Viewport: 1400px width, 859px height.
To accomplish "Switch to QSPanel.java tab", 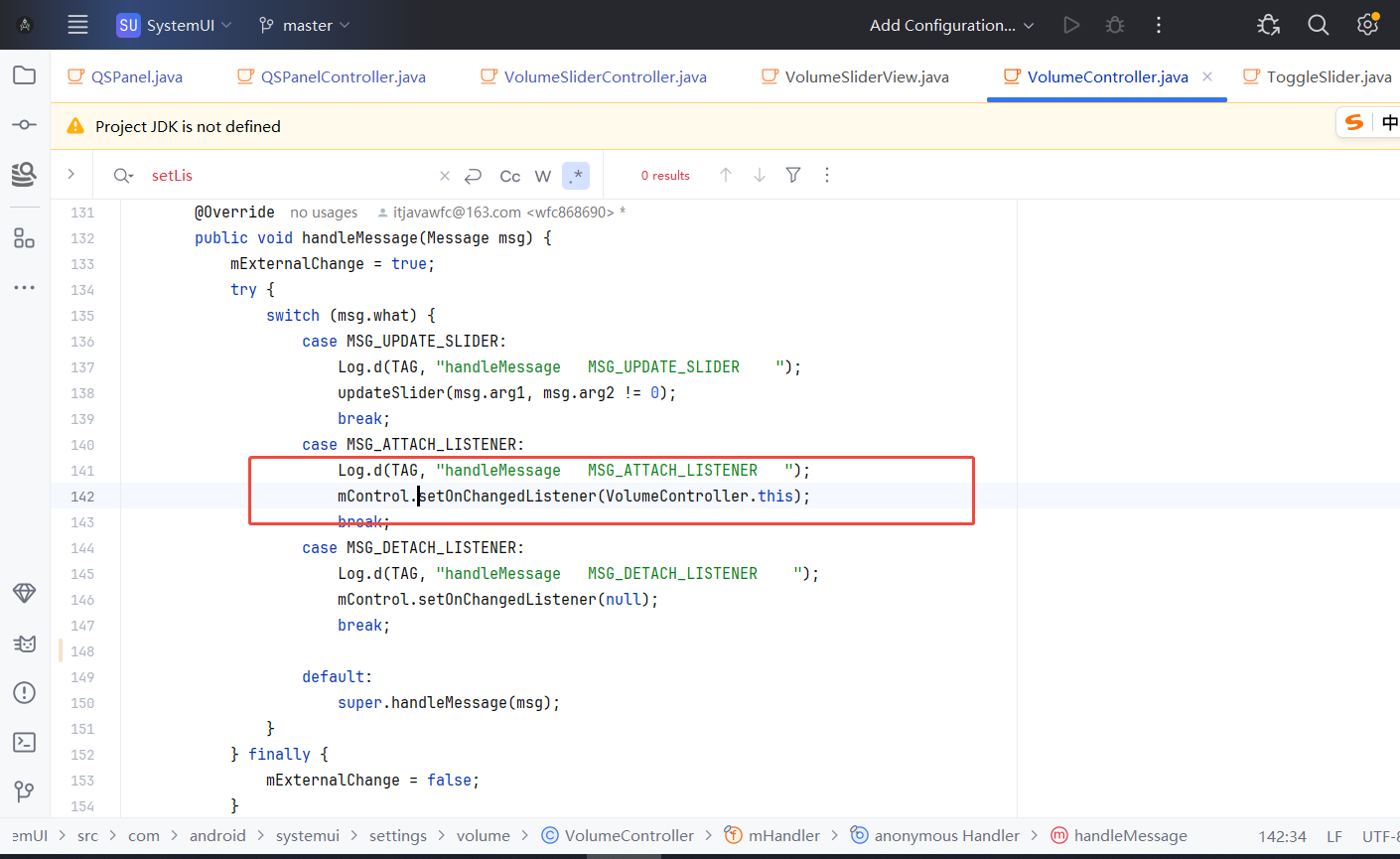I will (125, 76).
